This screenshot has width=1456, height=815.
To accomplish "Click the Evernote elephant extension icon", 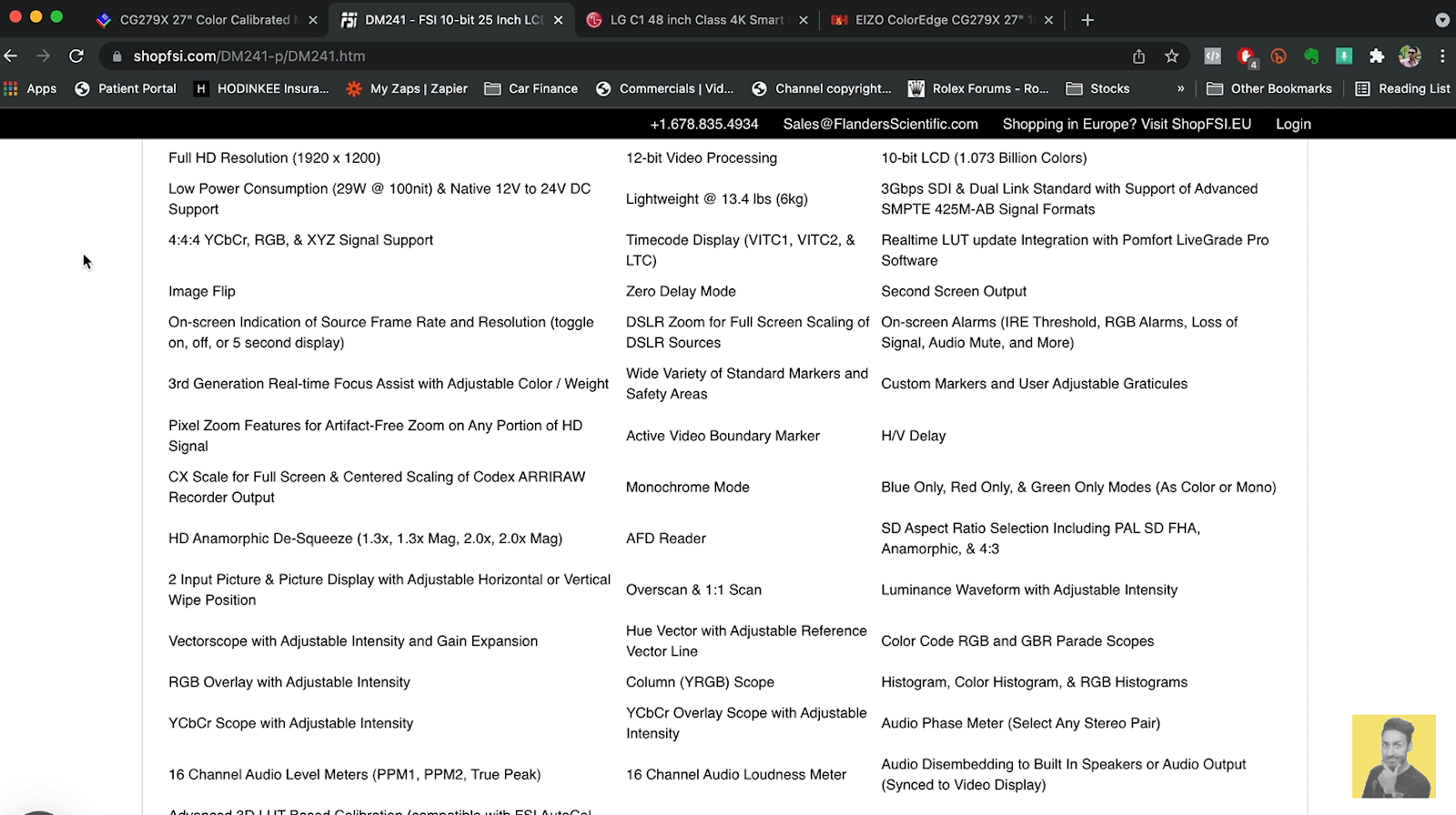I will coord(1311,56).
